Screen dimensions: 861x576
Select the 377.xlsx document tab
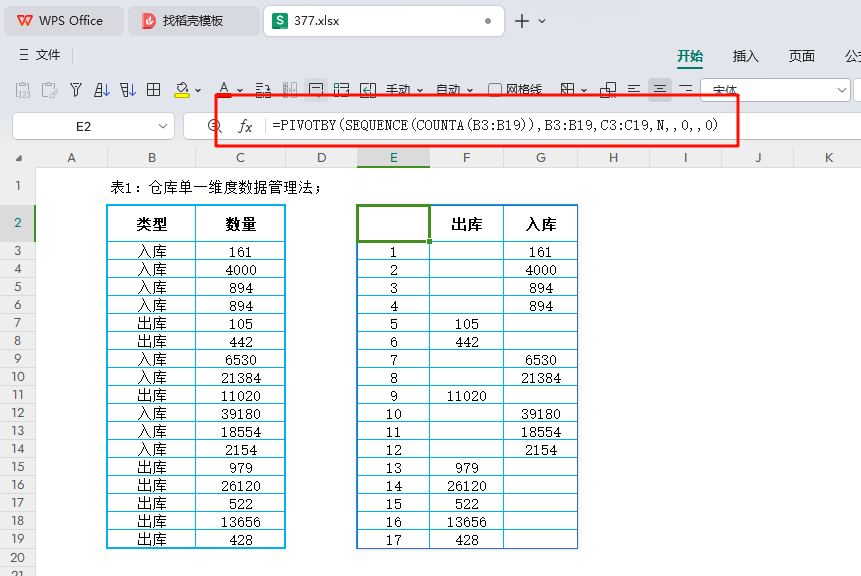click(384, 21)
